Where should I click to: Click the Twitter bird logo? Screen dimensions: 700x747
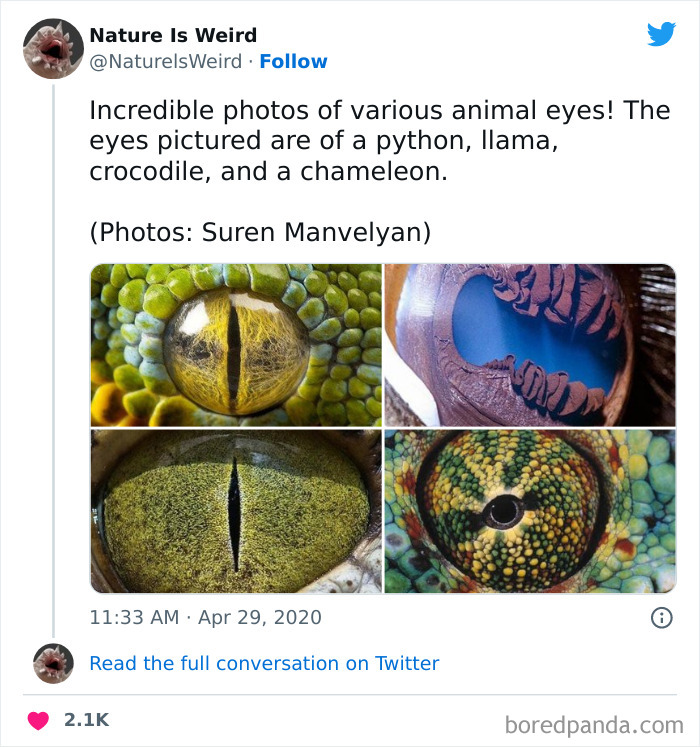(x=661, y=34)
